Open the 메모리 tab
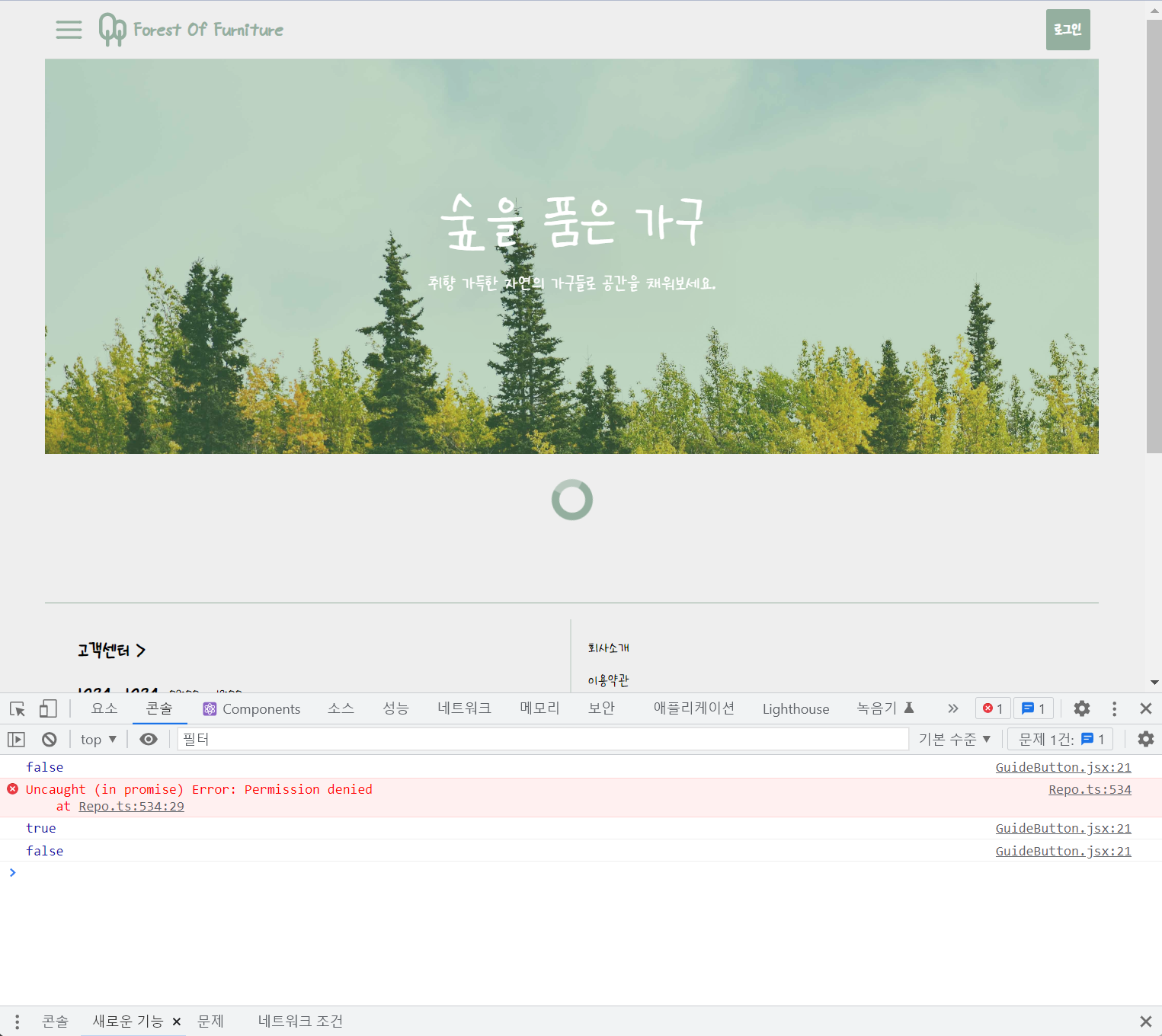Screen dimensions: 1162x1036 pos(539,708)
